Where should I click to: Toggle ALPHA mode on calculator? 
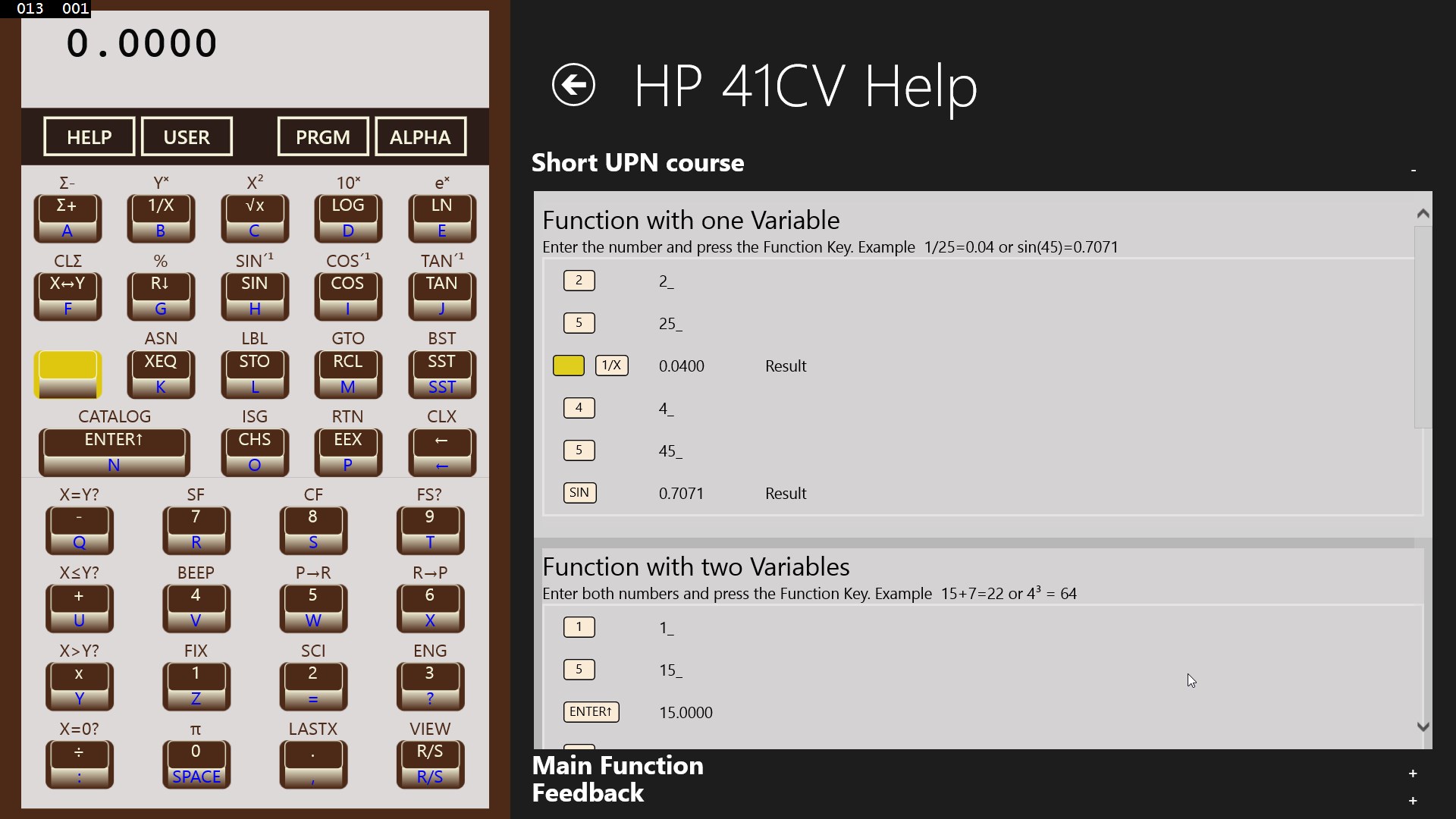(420, 137)
